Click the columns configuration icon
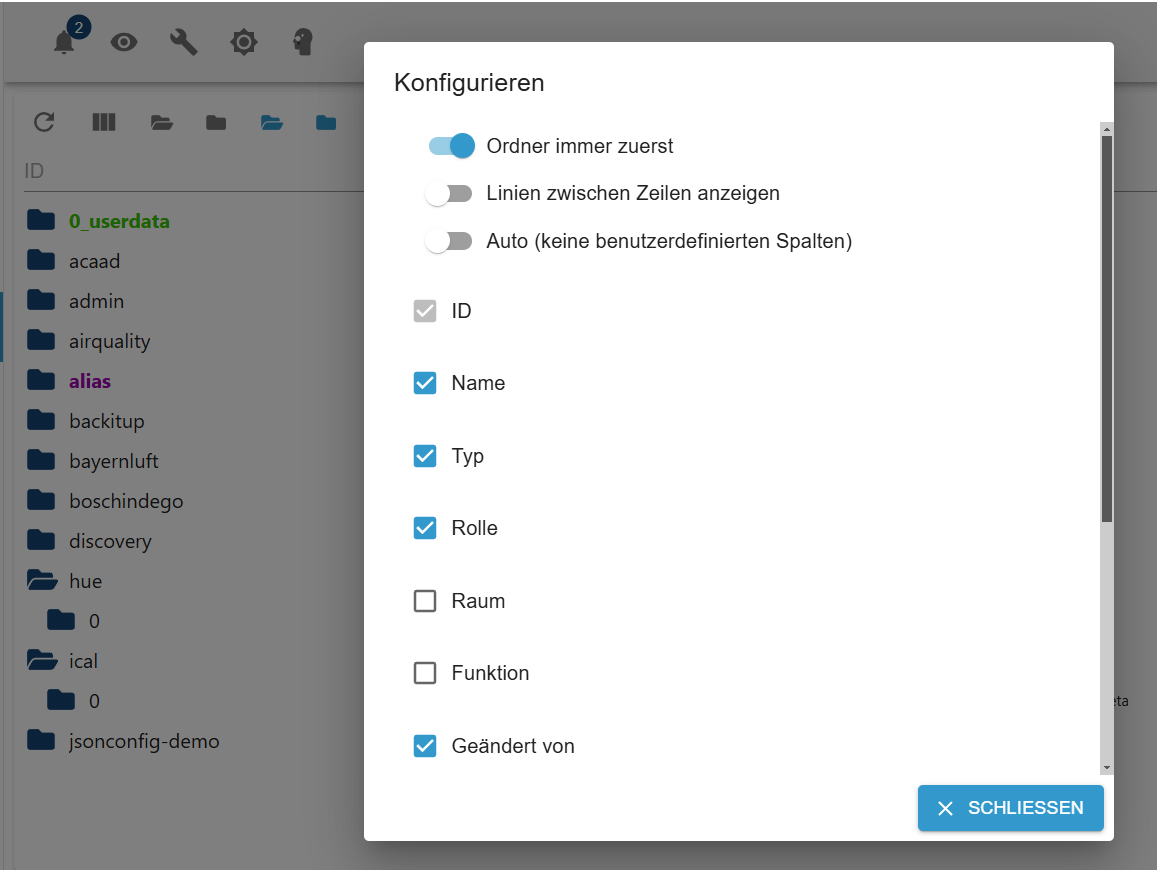1157x870 pixels. click(104, 122)
